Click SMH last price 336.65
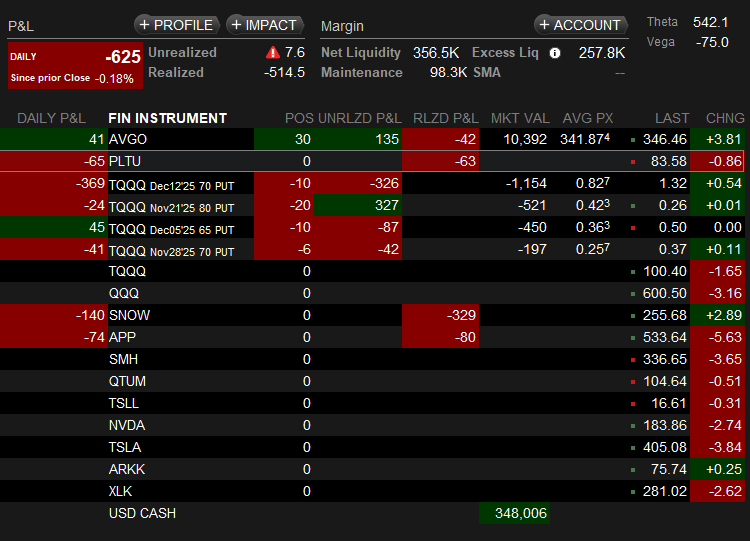The image size is (750, 541). pos(665,359)
